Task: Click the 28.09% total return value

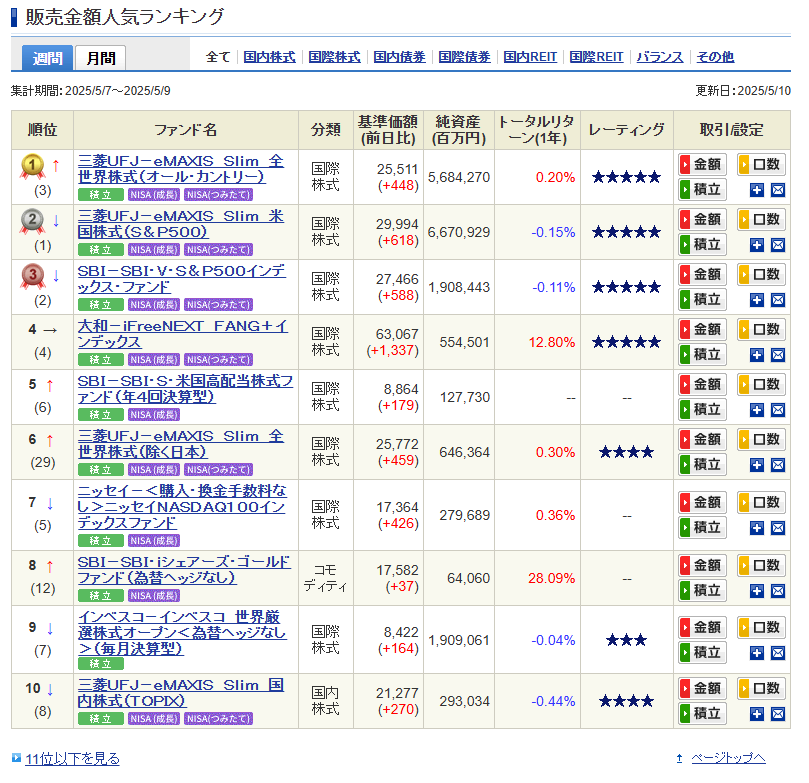Action: tap(551, 578)
